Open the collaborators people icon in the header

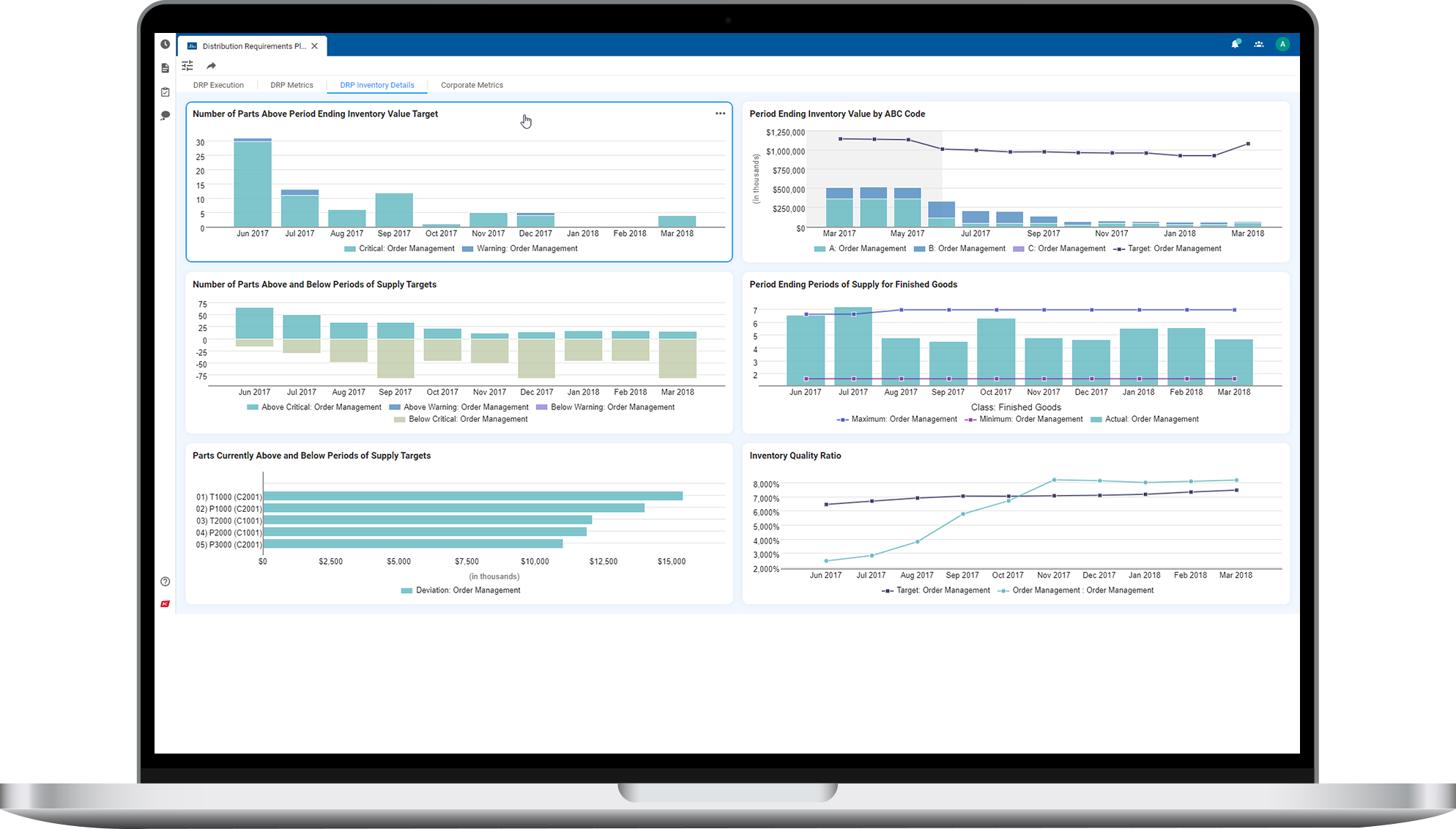click(1259, 44)
